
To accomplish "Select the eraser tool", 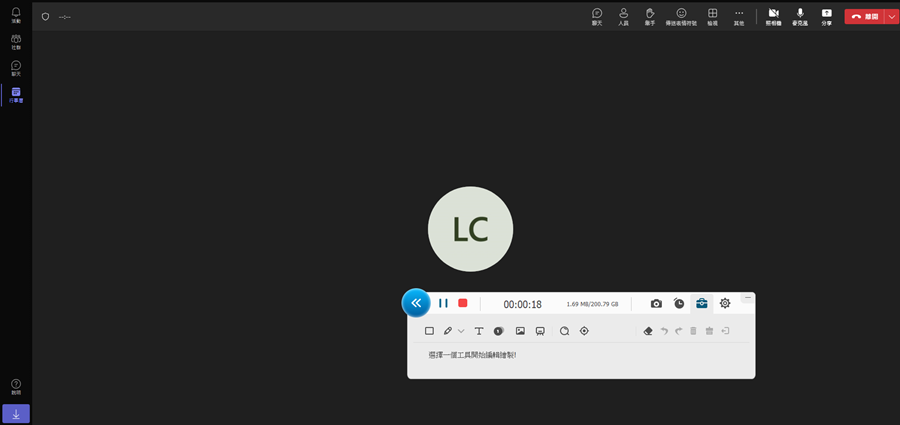I will (x=648, y=331).
